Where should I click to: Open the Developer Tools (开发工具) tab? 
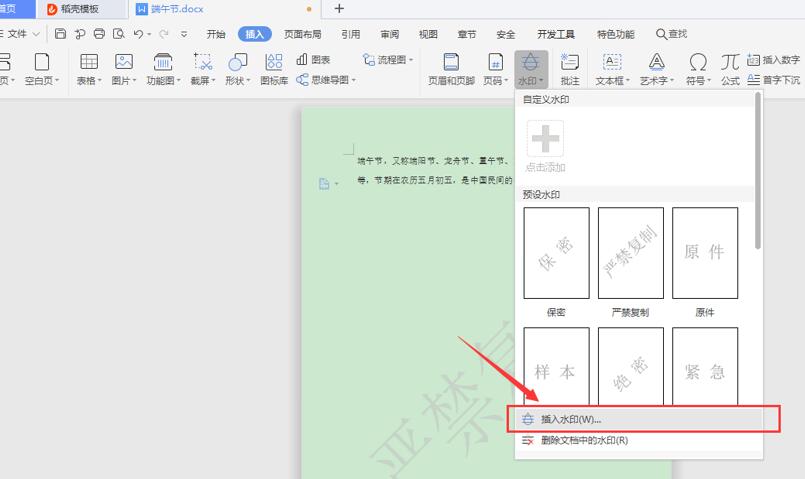(556, 34)
